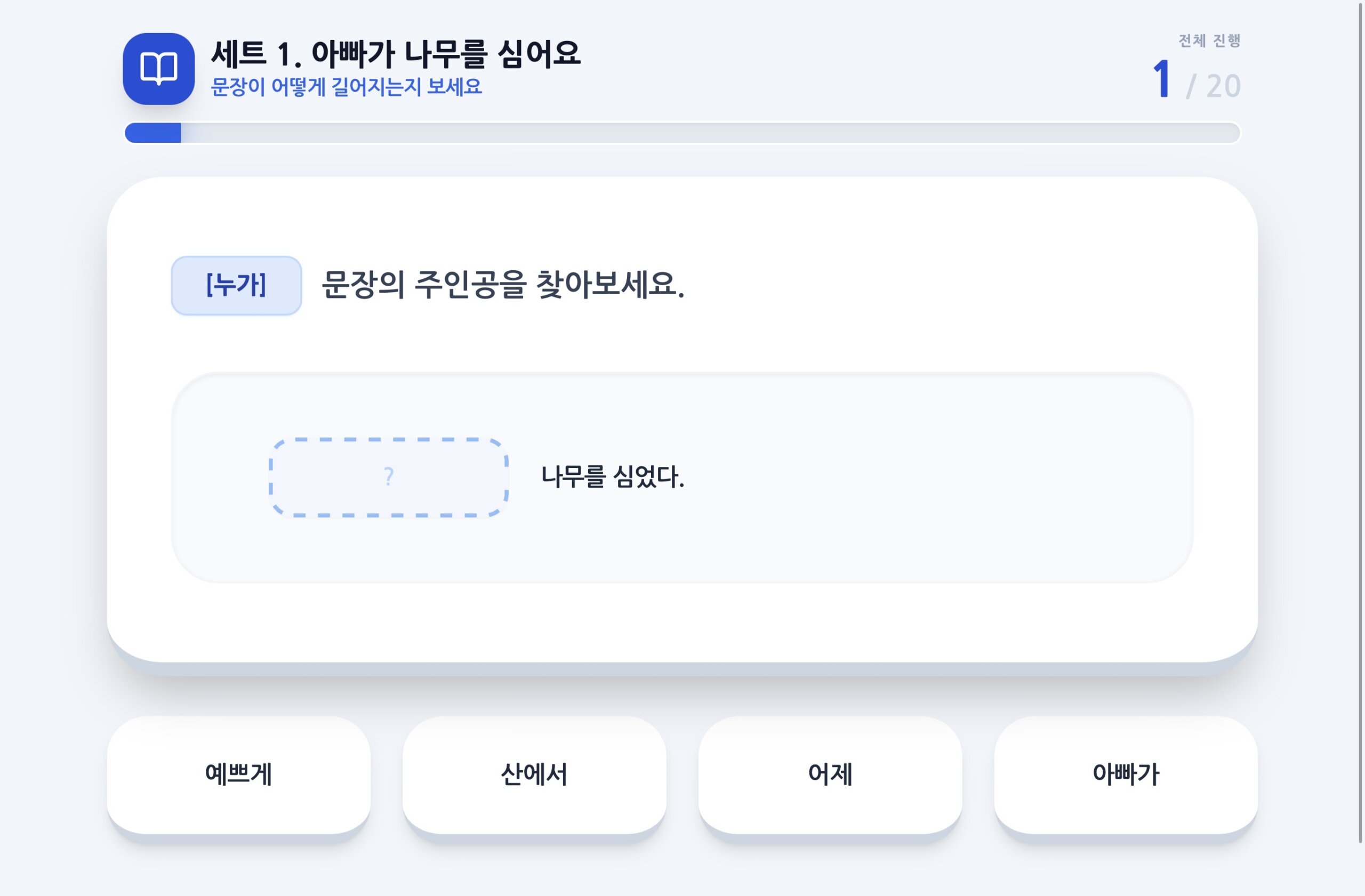Select the answer 예쁘게
This screenshot has width=1365, height=896.
[x=239, y=775]
